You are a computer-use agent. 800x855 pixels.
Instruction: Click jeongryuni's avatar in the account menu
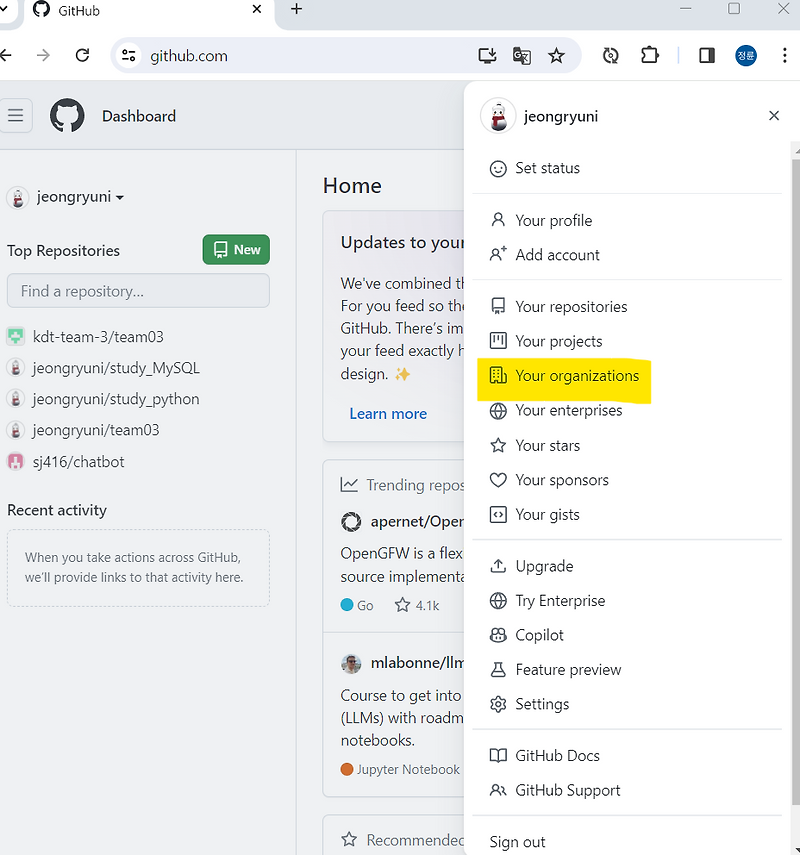[x=498, y=115]
